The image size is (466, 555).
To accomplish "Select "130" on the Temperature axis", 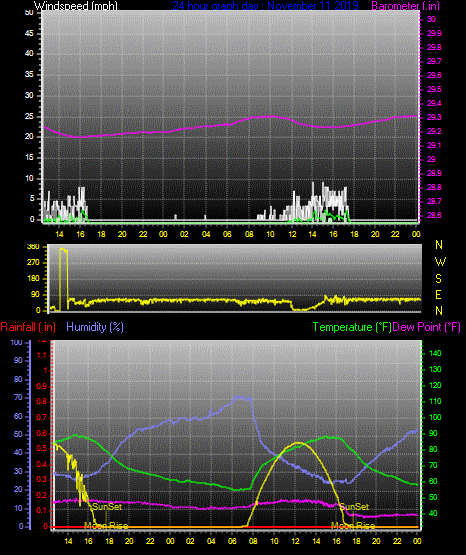I will 435,369.
